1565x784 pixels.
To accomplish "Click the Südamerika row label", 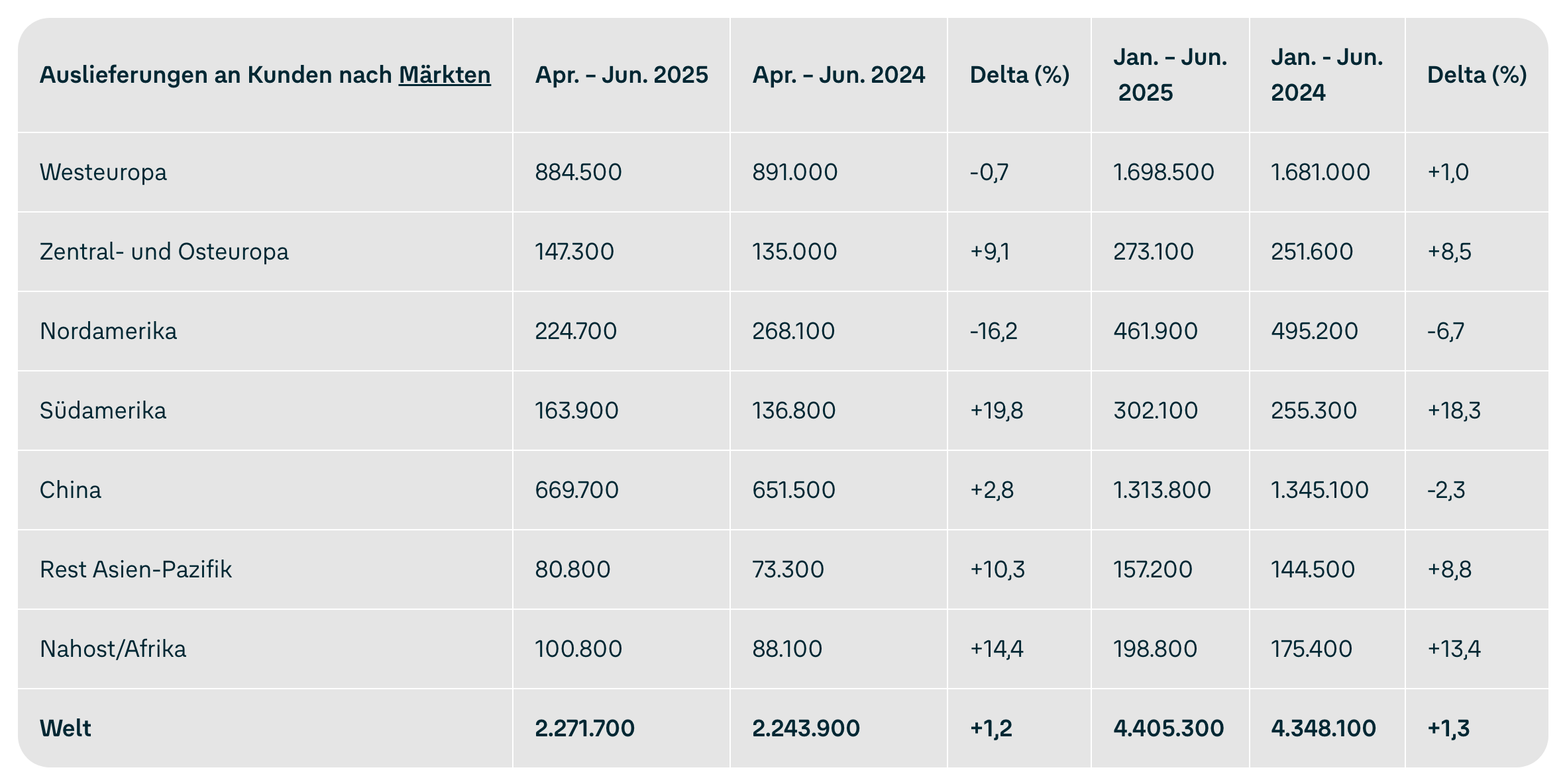I will pyautogui.click(x=103, y=411).
